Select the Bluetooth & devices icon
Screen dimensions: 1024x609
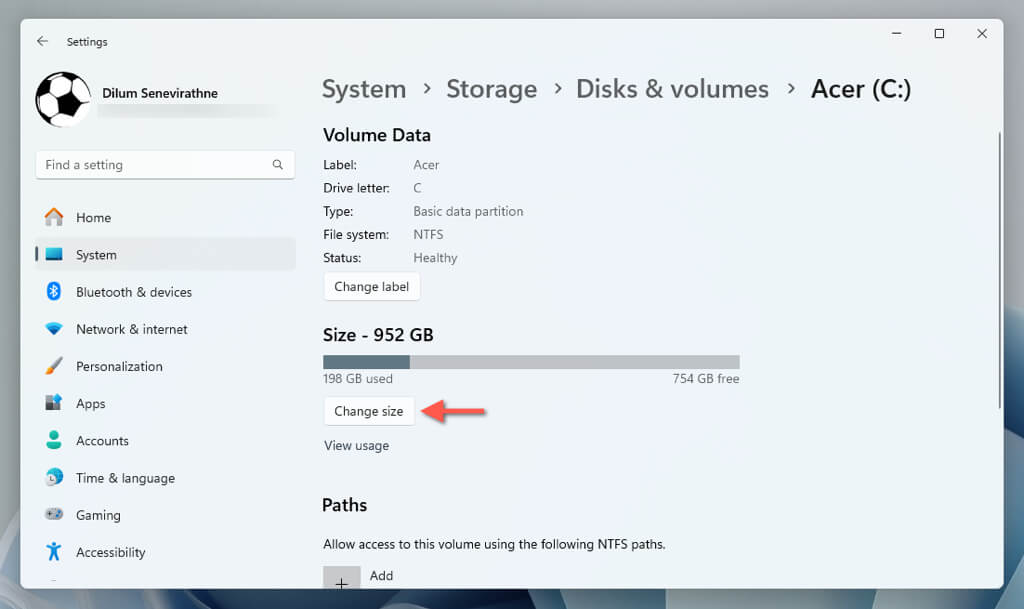(x=54, y=292)
